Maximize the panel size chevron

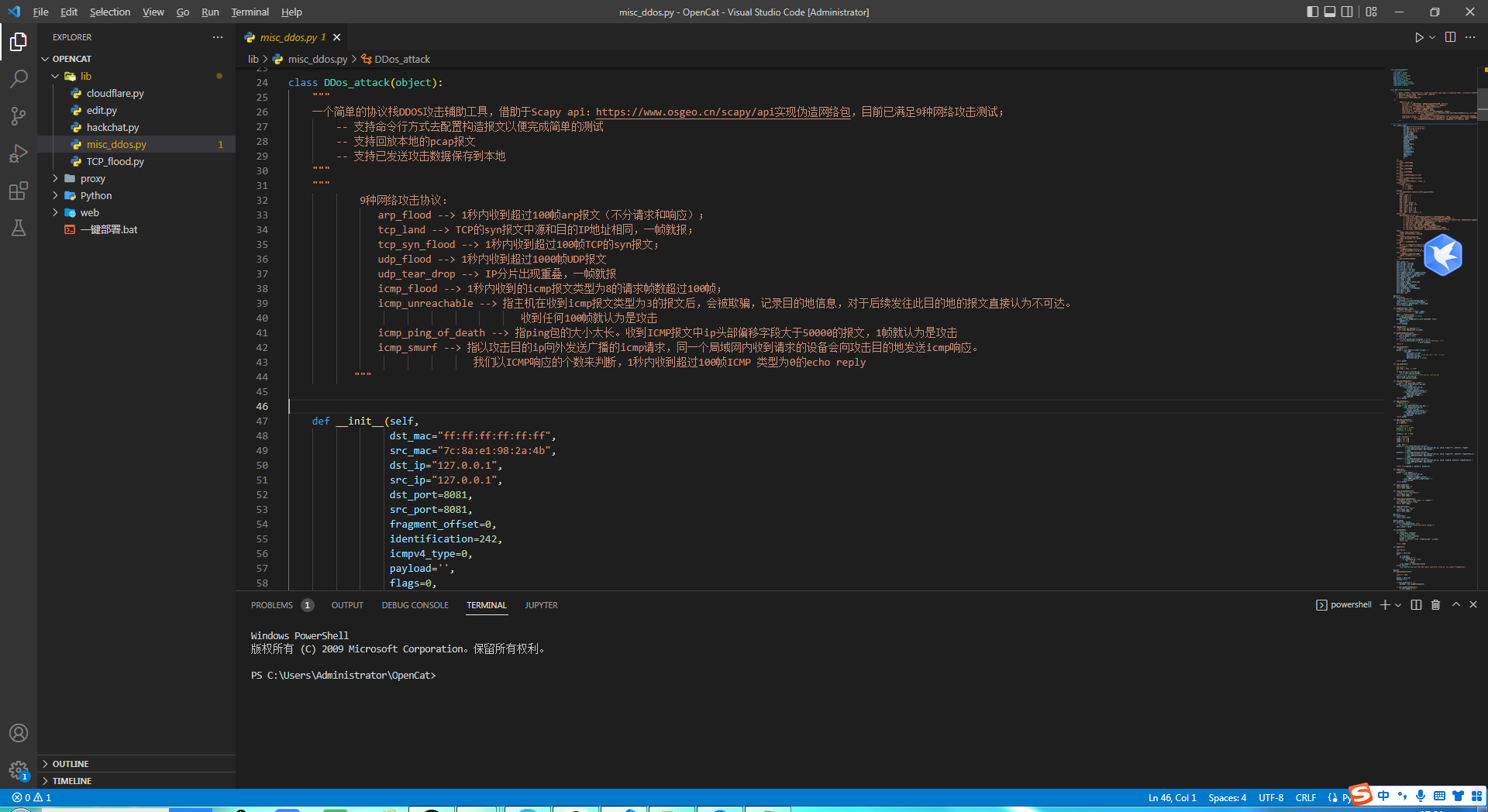tap(1456, 604)
